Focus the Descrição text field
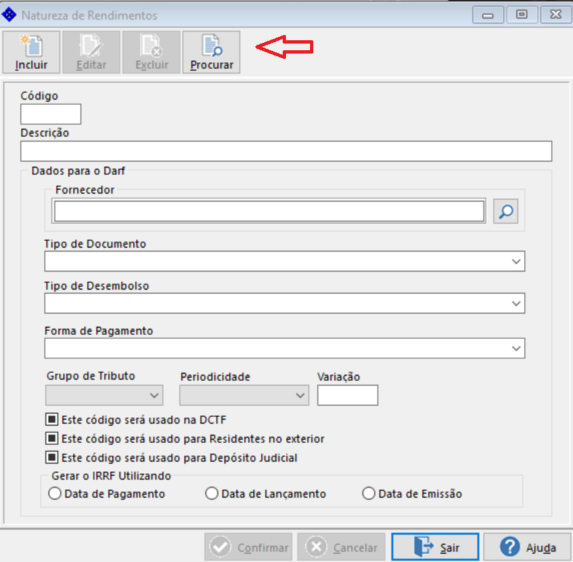Screen dimensions: 573x562 click(x=286, y=151)
